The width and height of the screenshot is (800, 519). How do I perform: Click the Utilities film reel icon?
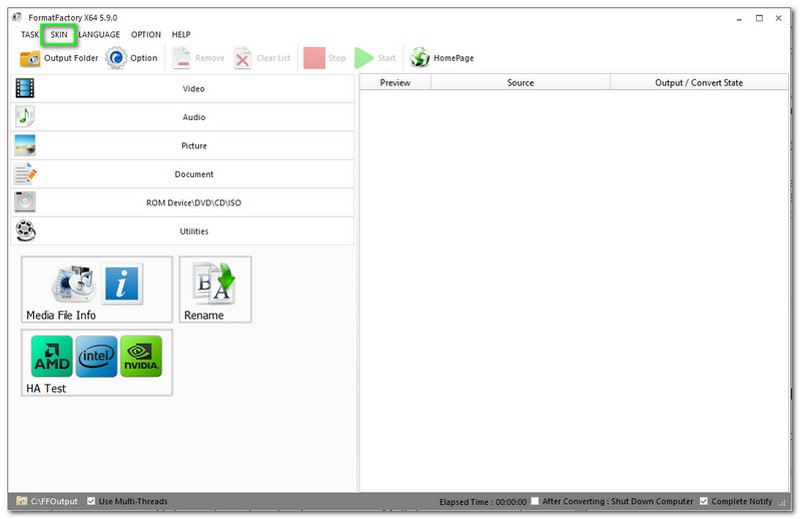point(25,231)
